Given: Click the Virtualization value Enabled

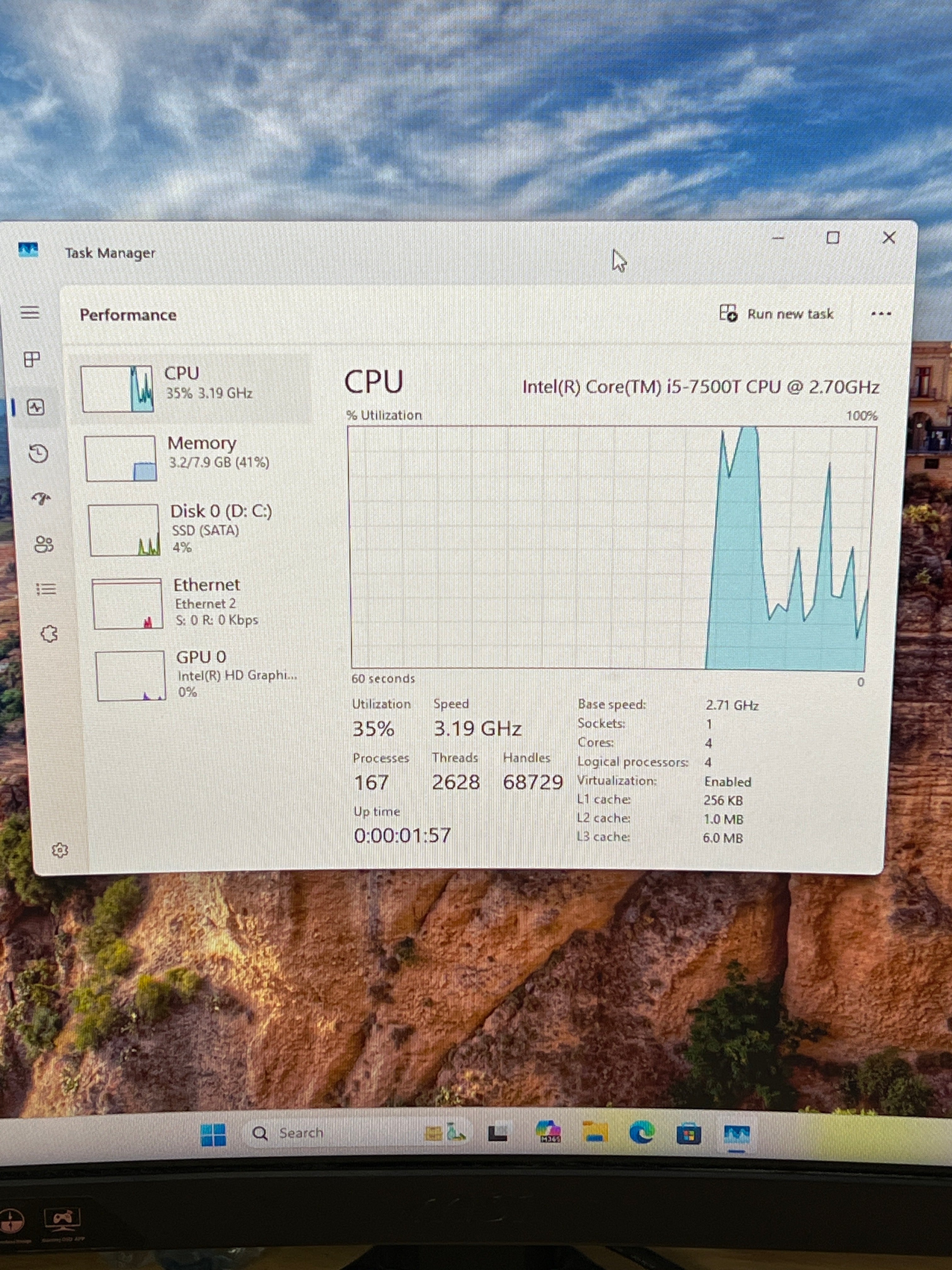Looking at the screenshot, I should tap(728, 781).
